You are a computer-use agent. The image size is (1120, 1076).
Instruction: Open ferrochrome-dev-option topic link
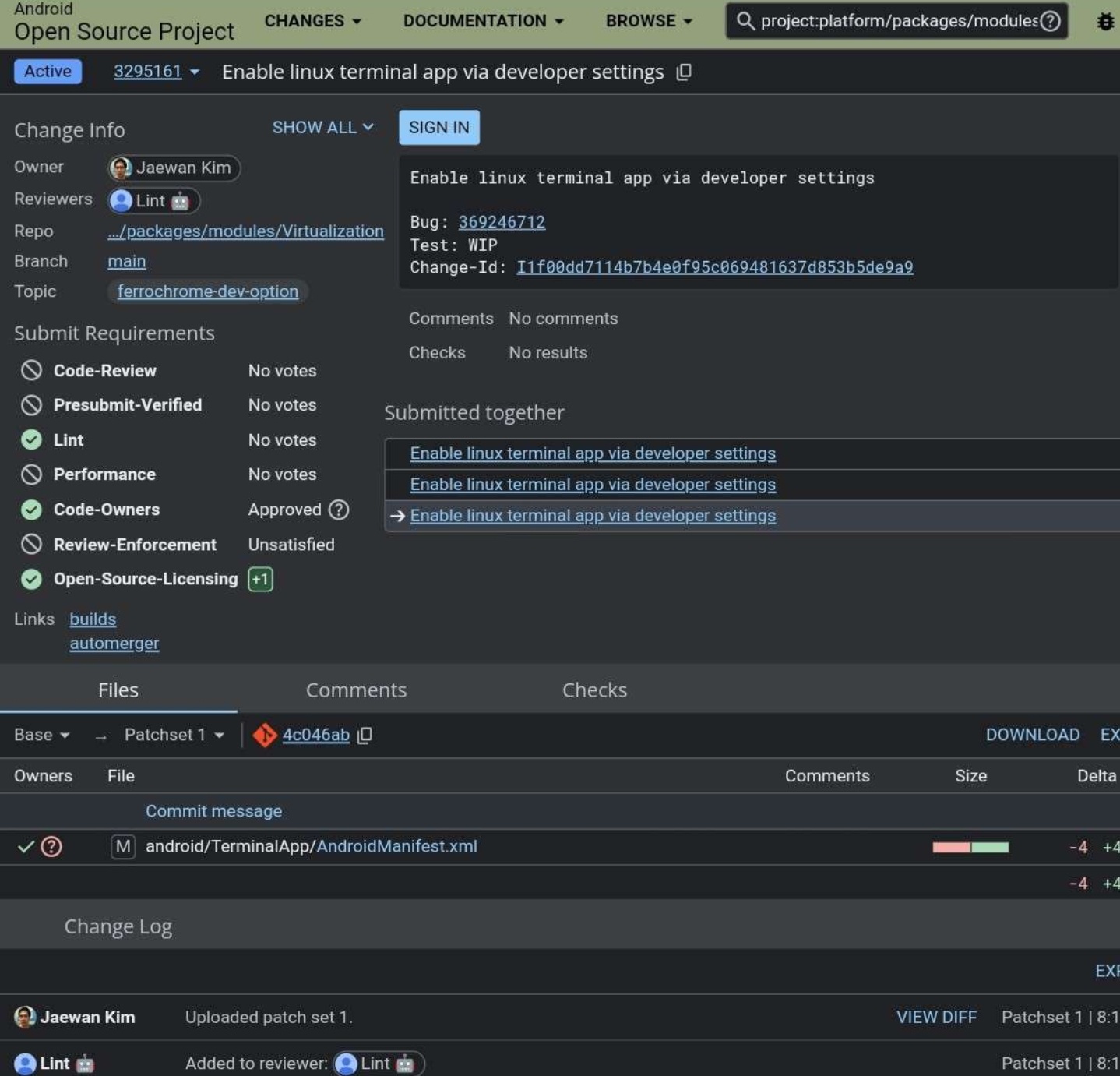click(208, 291)
